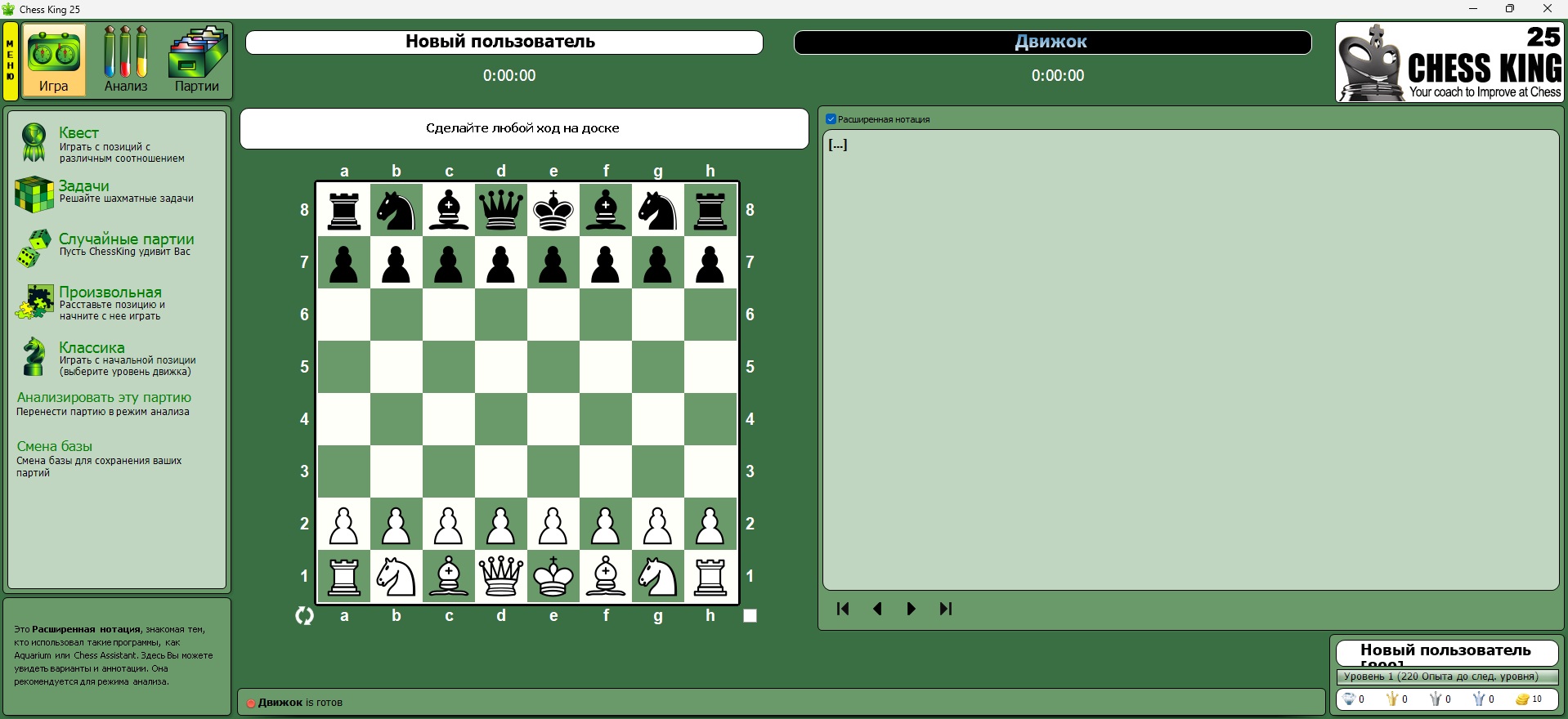Click the Случайные партии dice icon
The height and width of the screenshot is (719, 1568).
[x=34, y=248]
